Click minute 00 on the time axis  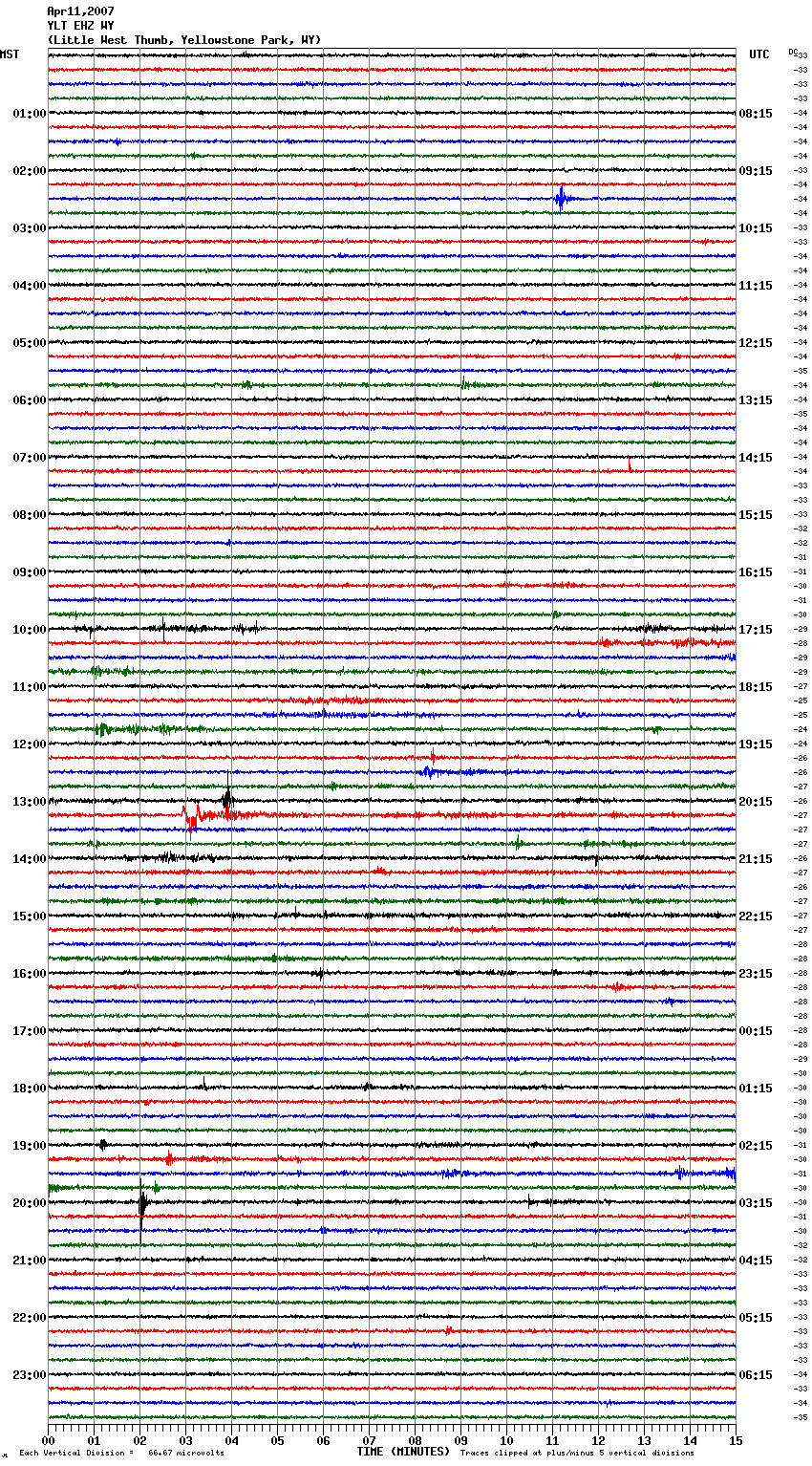click(x=48, y=1440)
